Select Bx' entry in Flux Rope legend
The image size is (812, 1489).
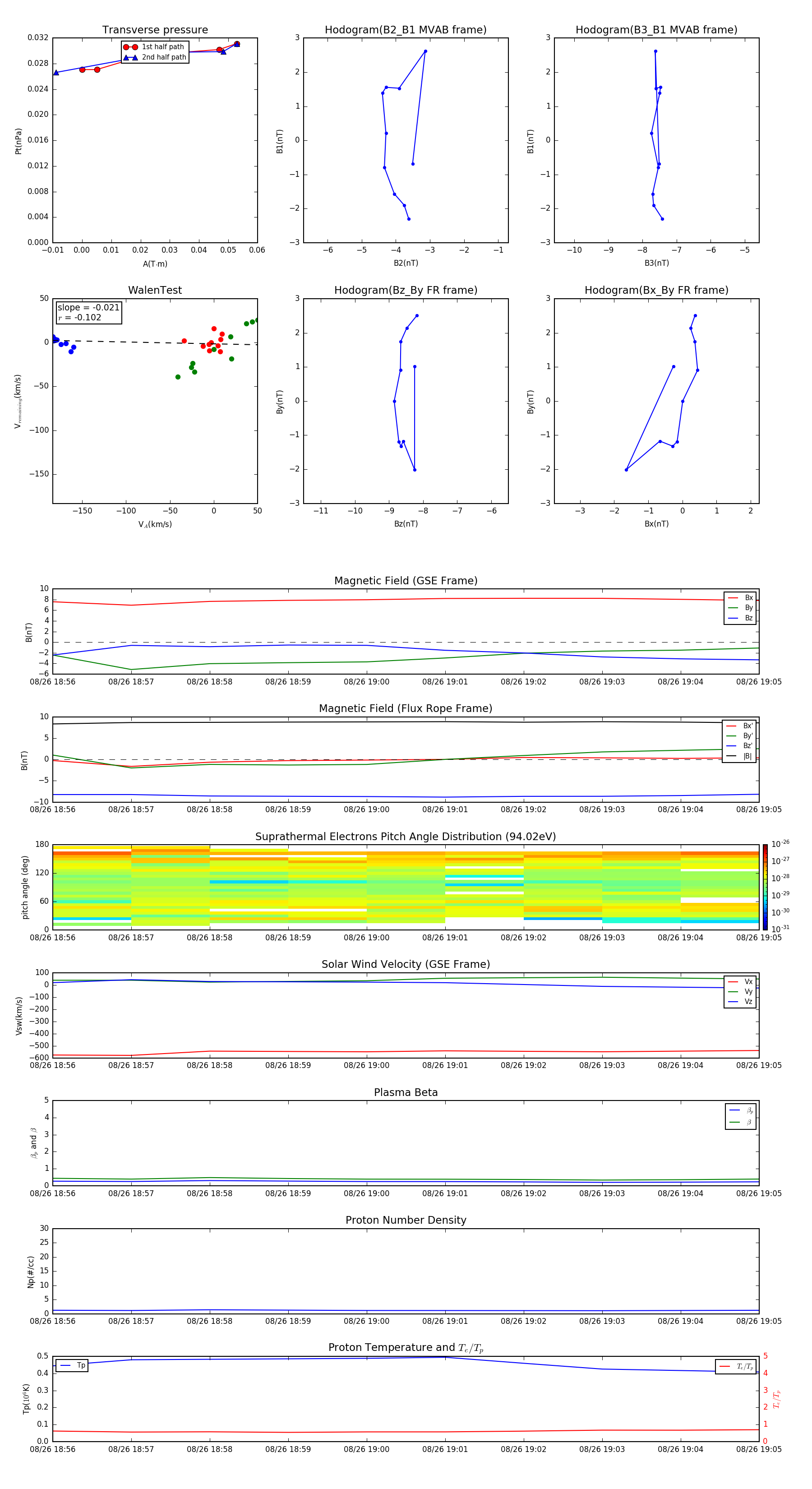coord(740,726)
